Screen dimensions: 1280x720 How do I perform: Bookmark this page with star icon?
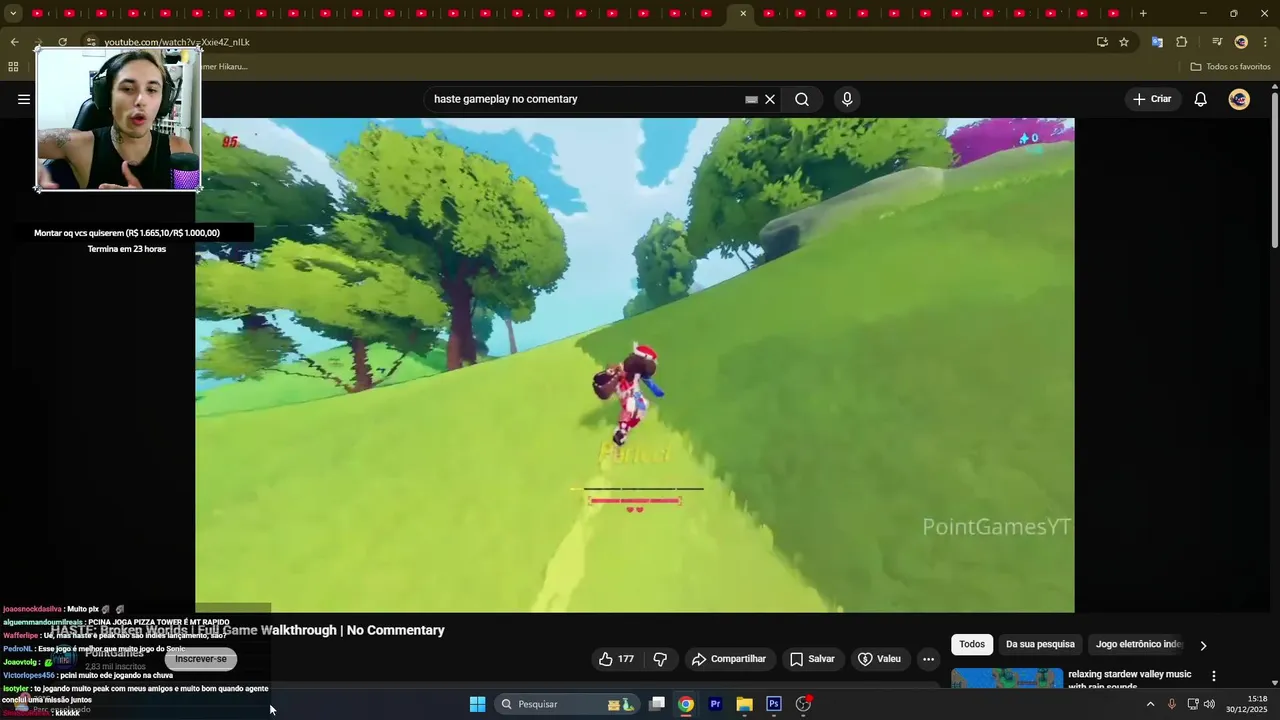(1124, 42)
